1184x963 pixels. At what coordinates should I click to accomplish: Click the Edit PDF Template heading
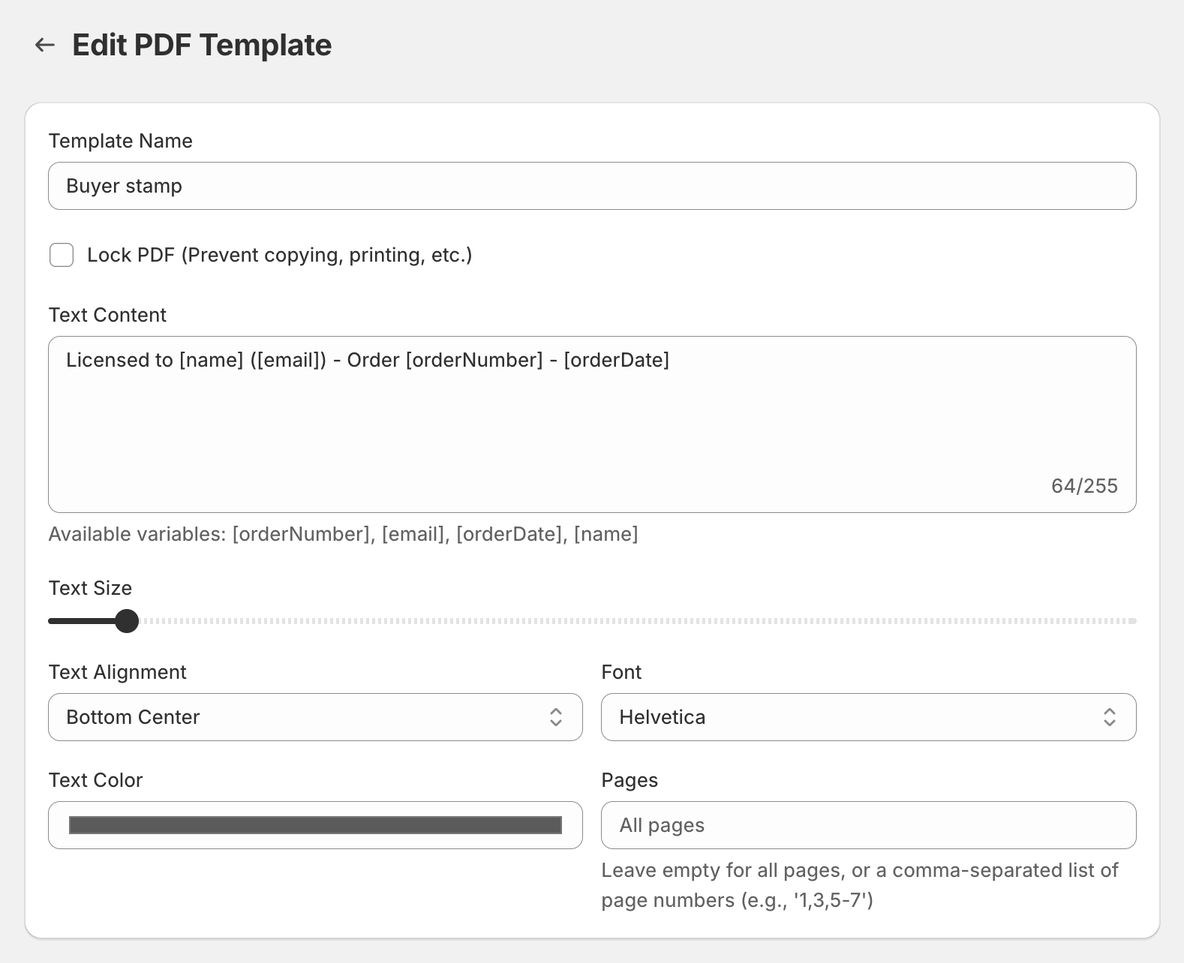[202, 45]
